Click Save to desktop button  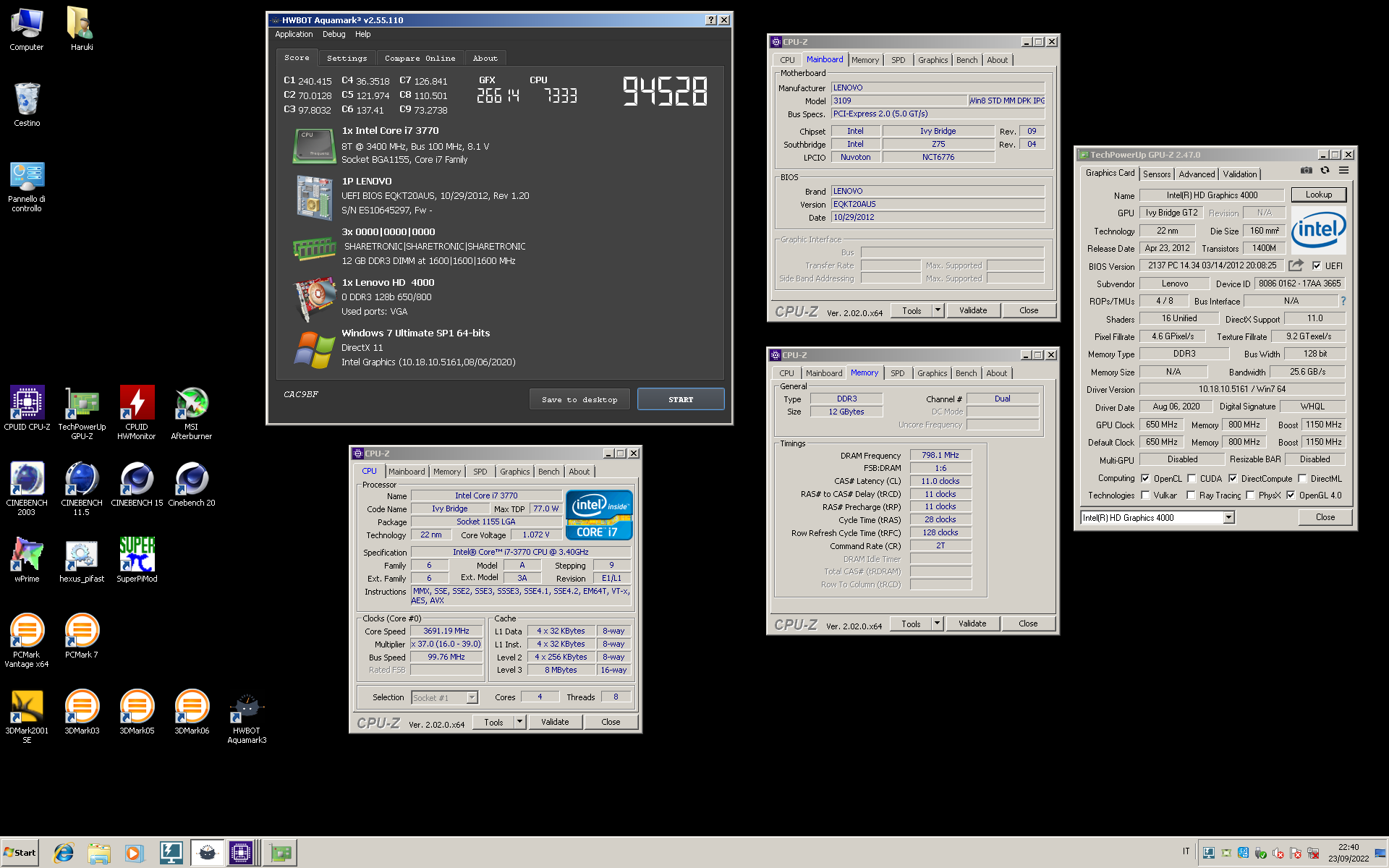pyautogui.click(x=579, y=399)
